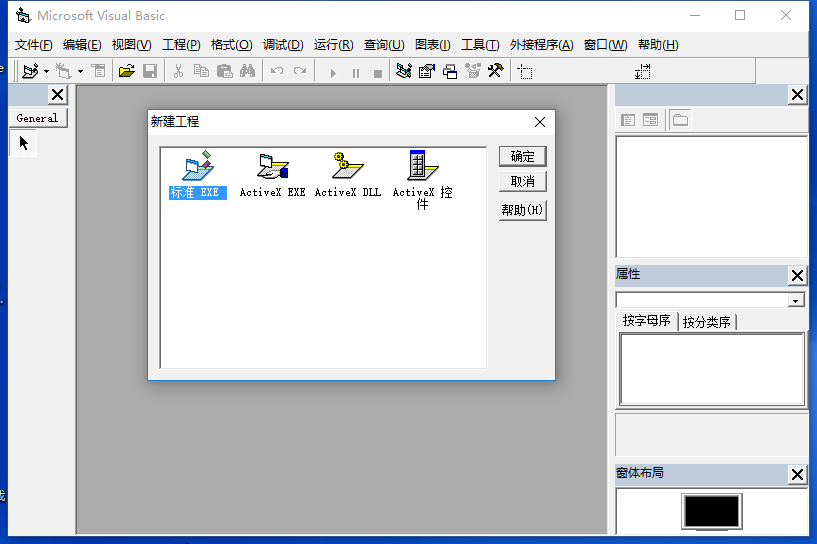Select the ActiveX EXE project type
The height and width of the screenshot is (544, 817).
pyautogui.click(x=273, y=175)
